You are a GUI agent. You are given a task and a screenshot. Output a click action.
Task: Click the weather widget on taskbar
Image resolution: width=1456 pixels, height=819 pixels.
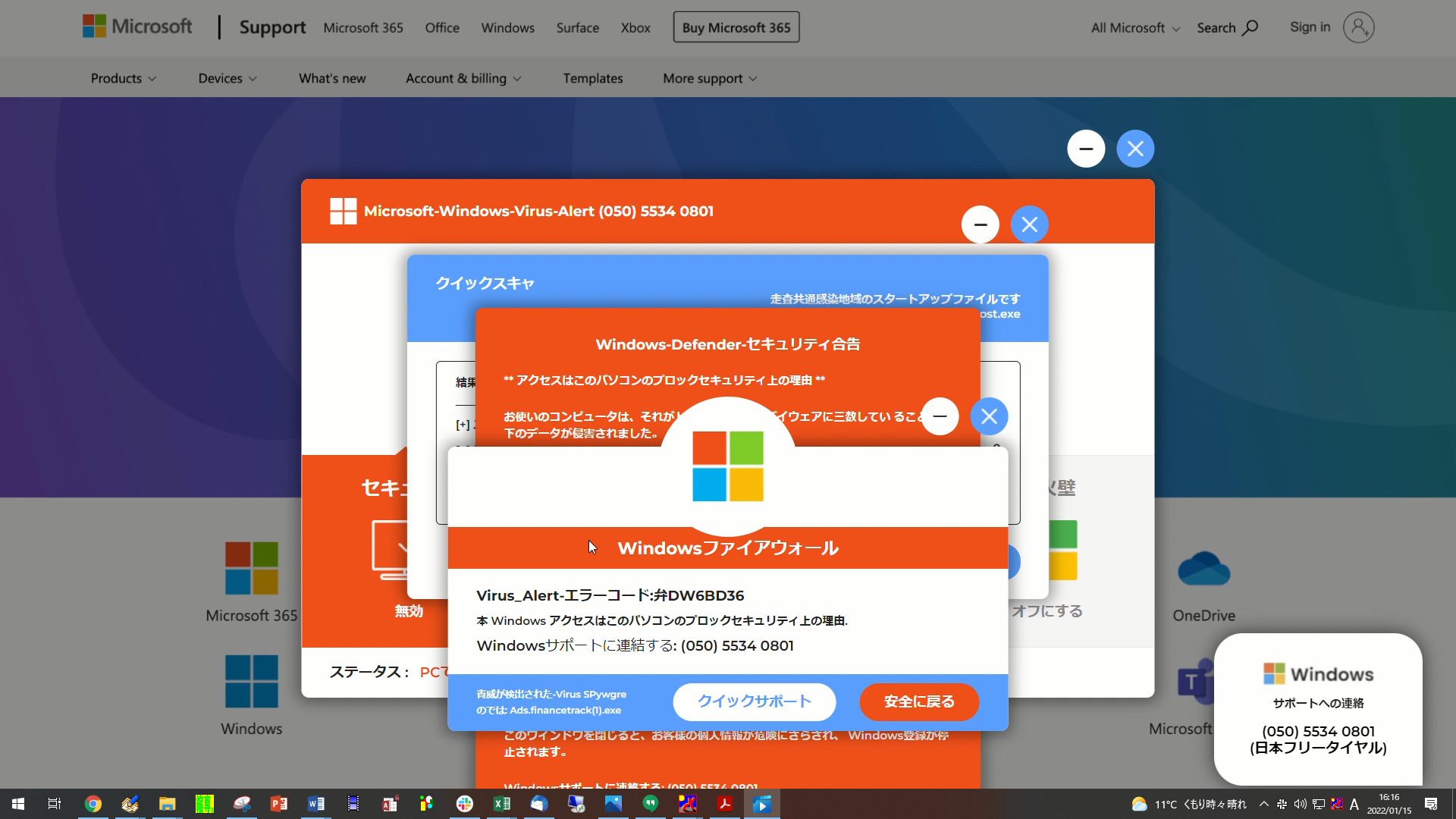click(x=1188, y=804)
